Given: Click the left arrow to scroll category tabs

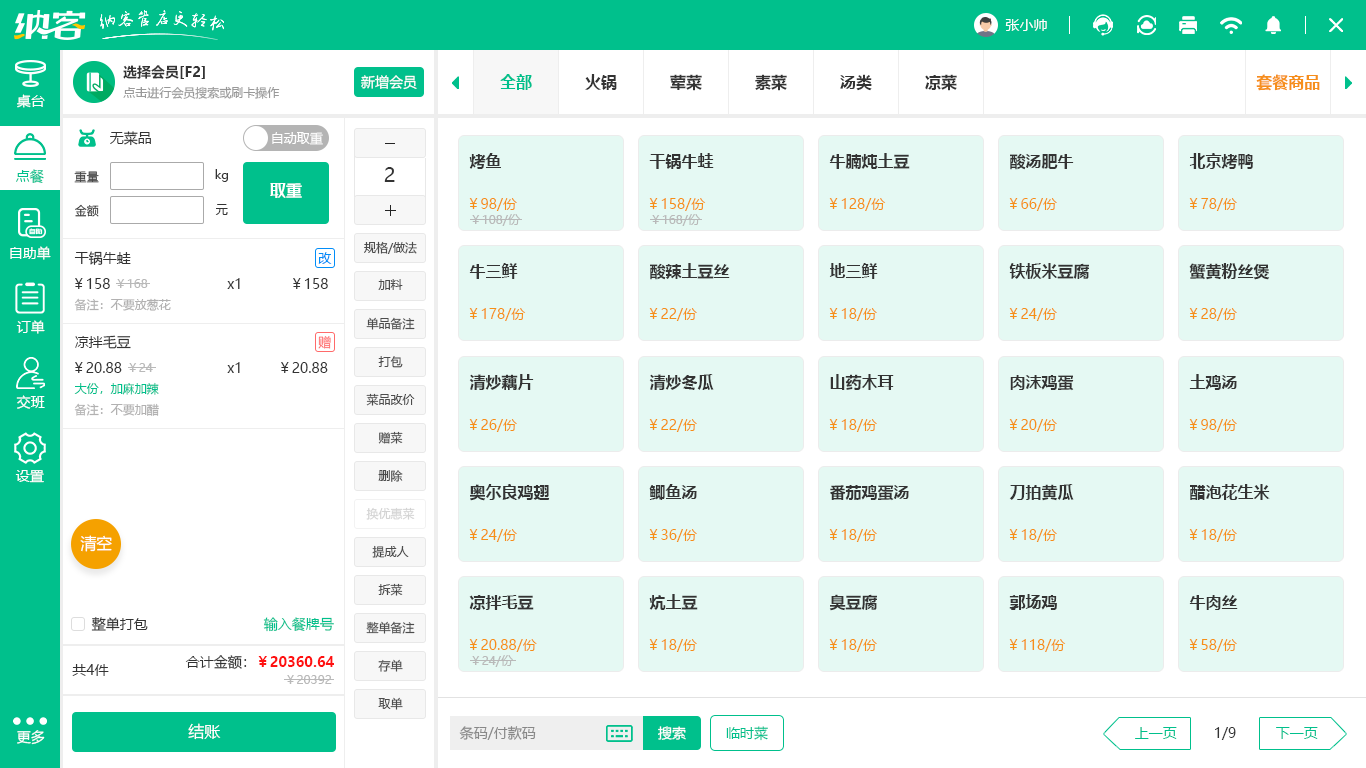Looking at the screenshot, I should click(455, 82).
